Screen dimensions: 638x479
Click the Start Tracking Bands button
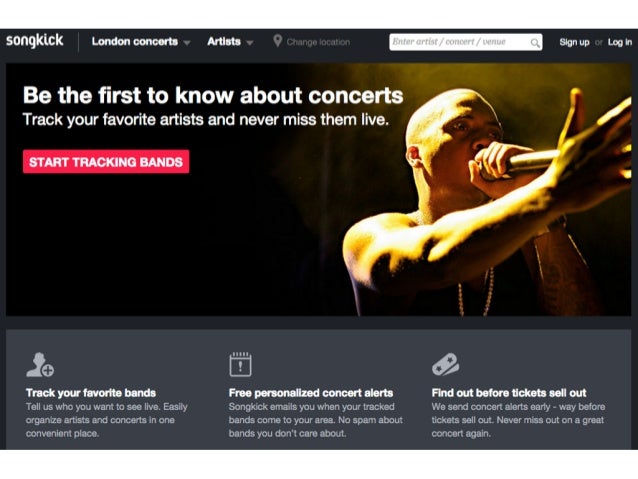(106, 162)
